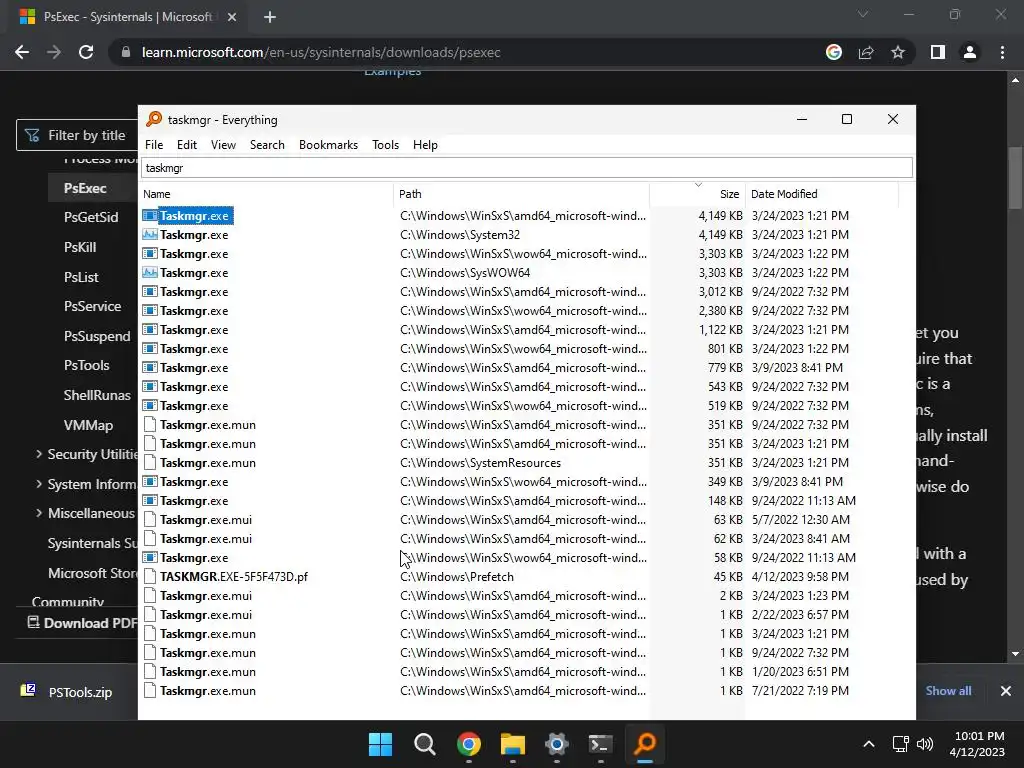This screenshot has height=768, width=1024.
Task: Open the Chrome side panel icon
Action: (938, 52)
